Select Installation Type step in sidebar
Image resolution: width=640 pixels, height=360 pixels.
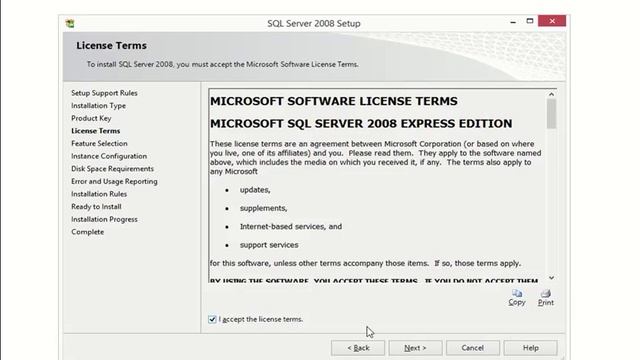click(x=98, y=106)
